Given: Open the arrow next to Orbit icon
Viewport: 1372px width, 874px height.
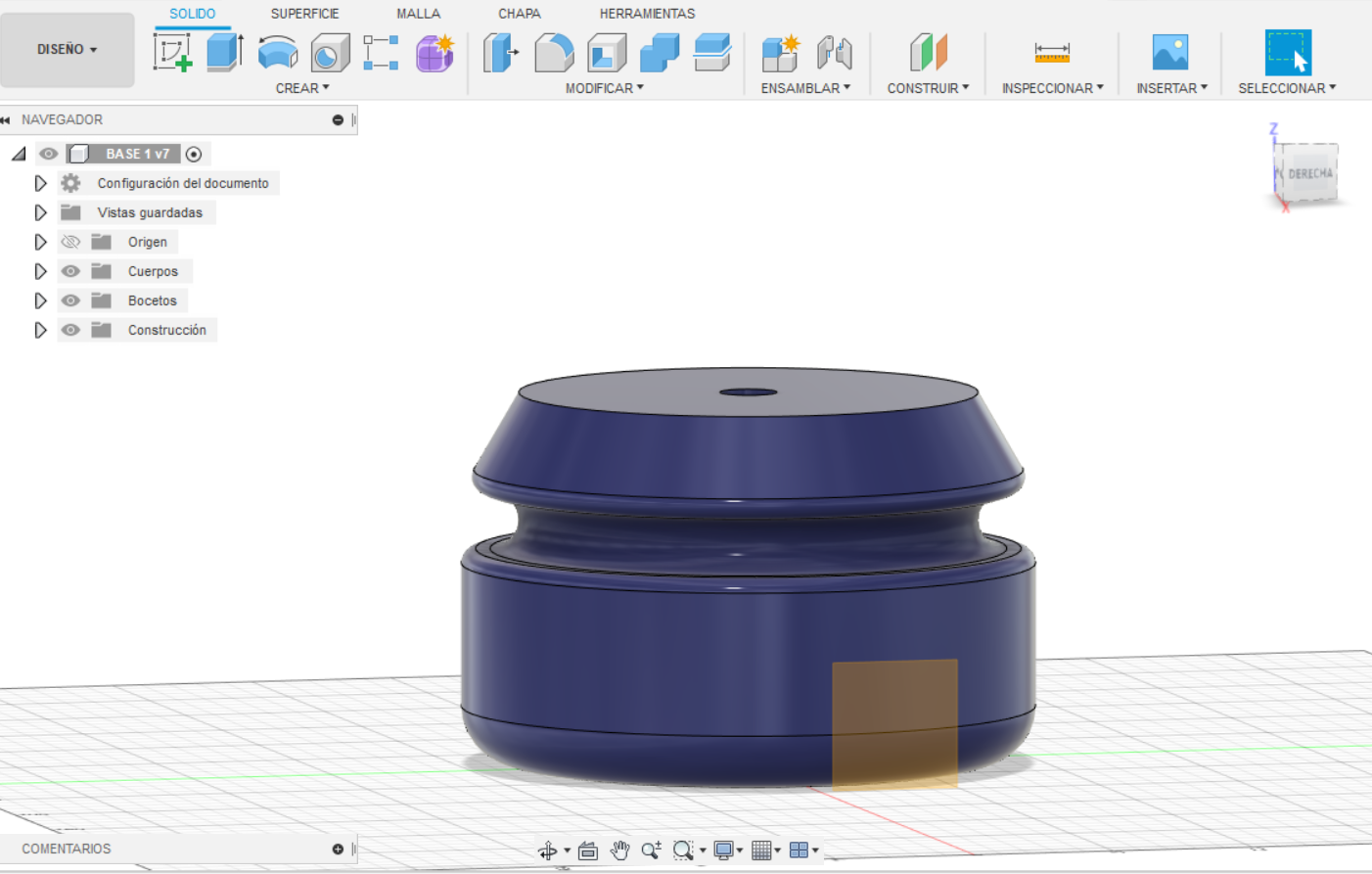Looking at the screenshot, I should (x=567, y=851).
